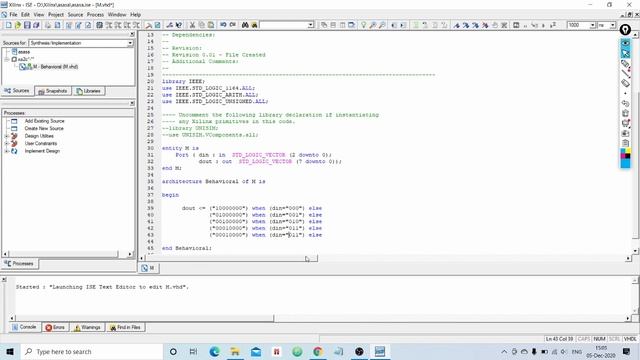Open the 1000 value dropdown arrow
The width and height of the screenshot is (640, 360).
click(x=592, y=25)
